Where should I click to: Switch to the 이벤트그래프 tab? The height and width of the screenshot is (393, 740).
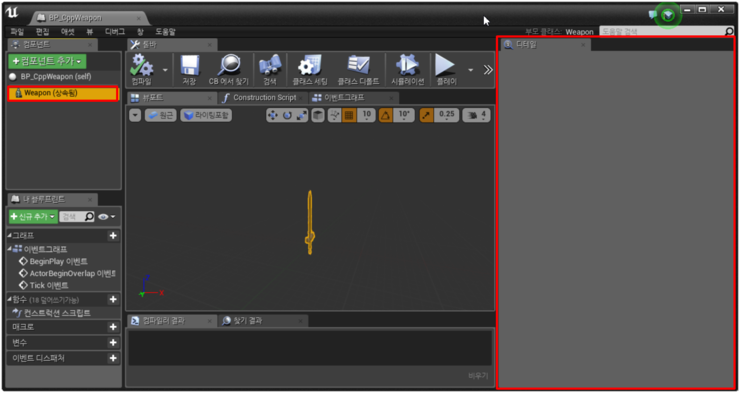353,98
